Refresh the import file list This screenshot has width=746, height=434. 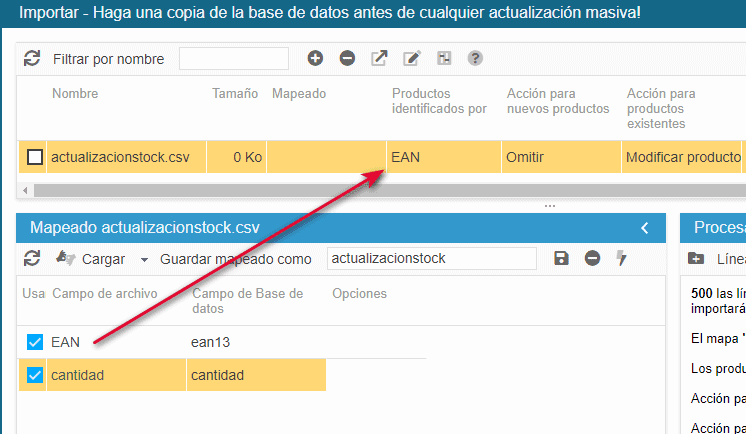coord(32,59)
